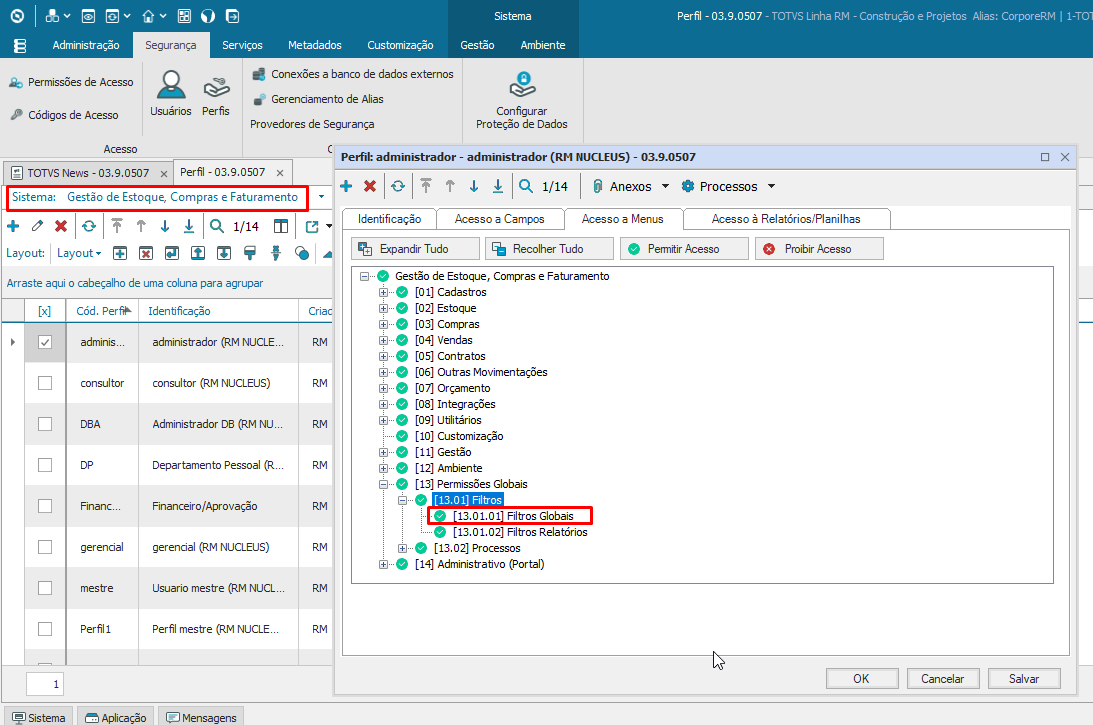The height and width of the screenshot is (725, 1093).
Task: Switch to Acesso à Relatórios/Planilhas tab
Action: [x=786, y=219]
